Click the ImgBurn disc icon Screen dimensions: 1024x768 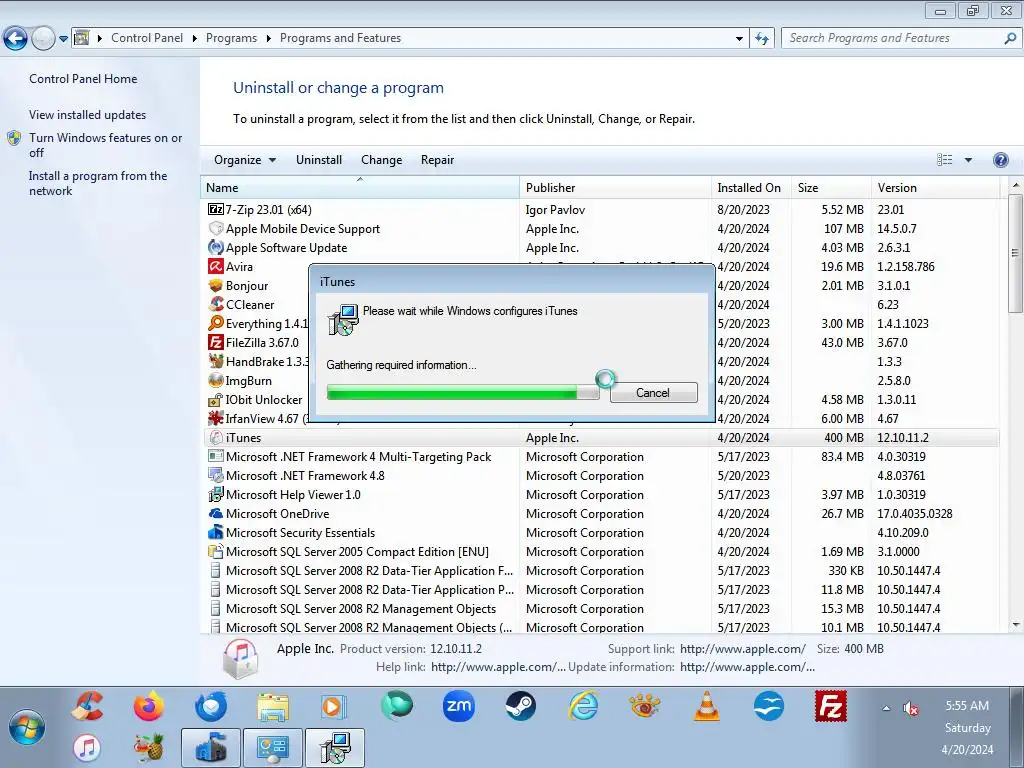click(x=216, y=380)
